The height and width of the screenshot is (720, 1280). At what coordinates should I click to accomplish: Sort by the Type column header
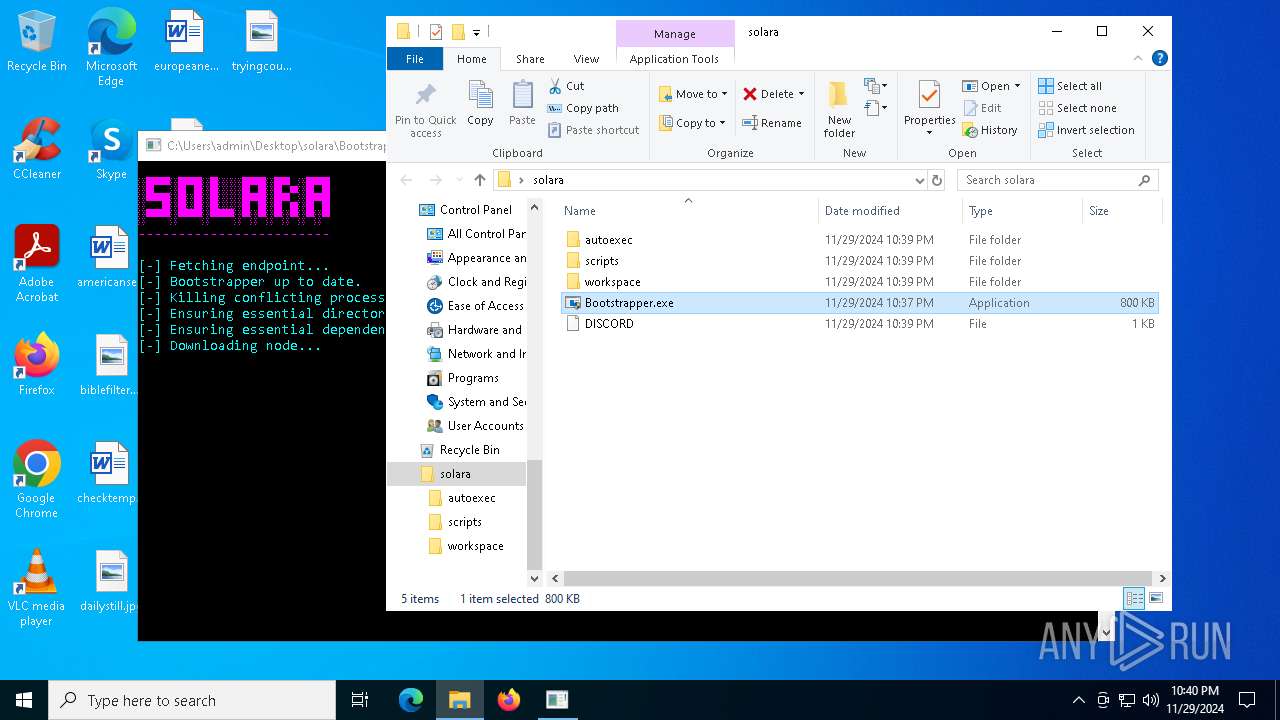[1022, 211]
